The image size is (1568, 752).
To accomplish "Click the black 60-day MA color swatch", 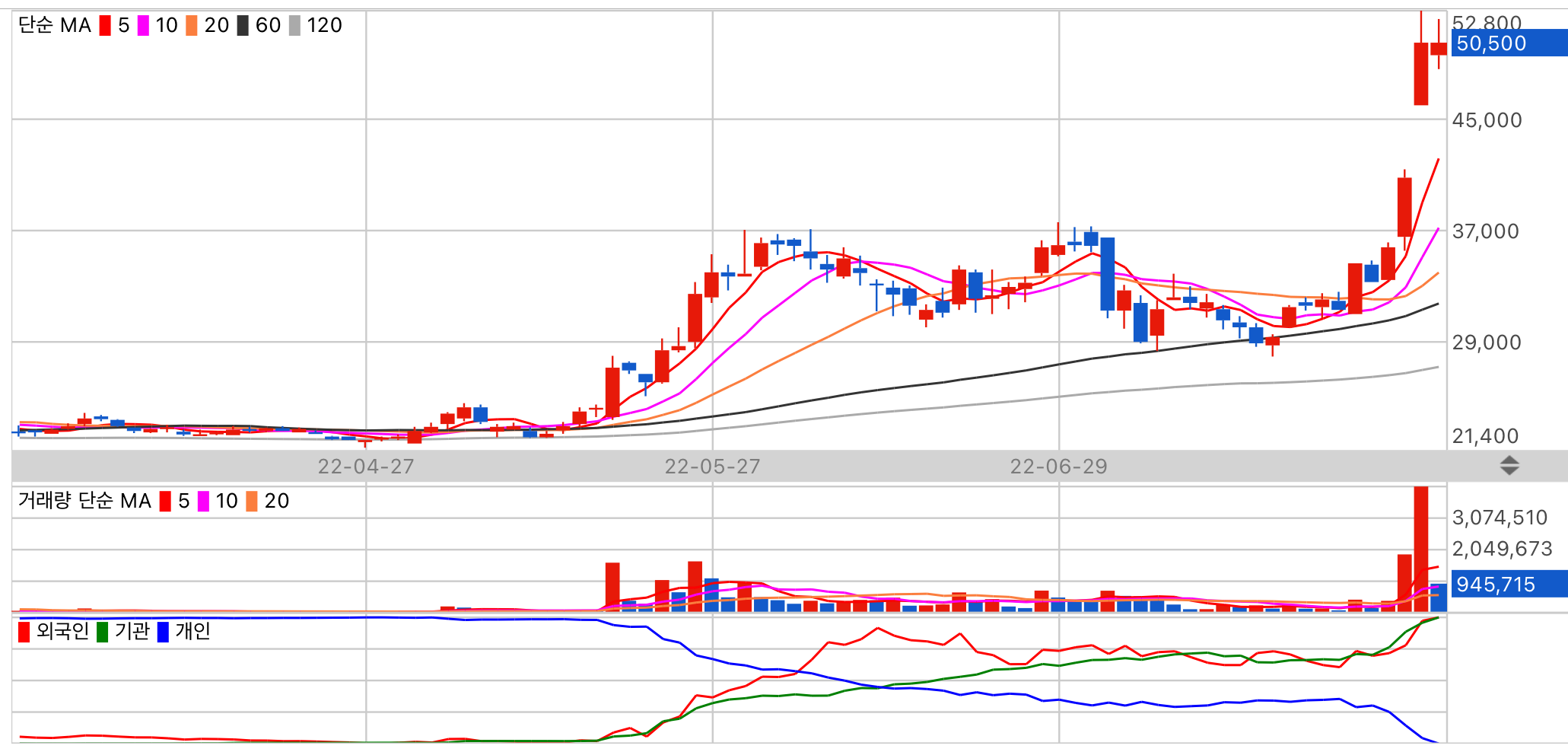I will [x=243, y=26].
